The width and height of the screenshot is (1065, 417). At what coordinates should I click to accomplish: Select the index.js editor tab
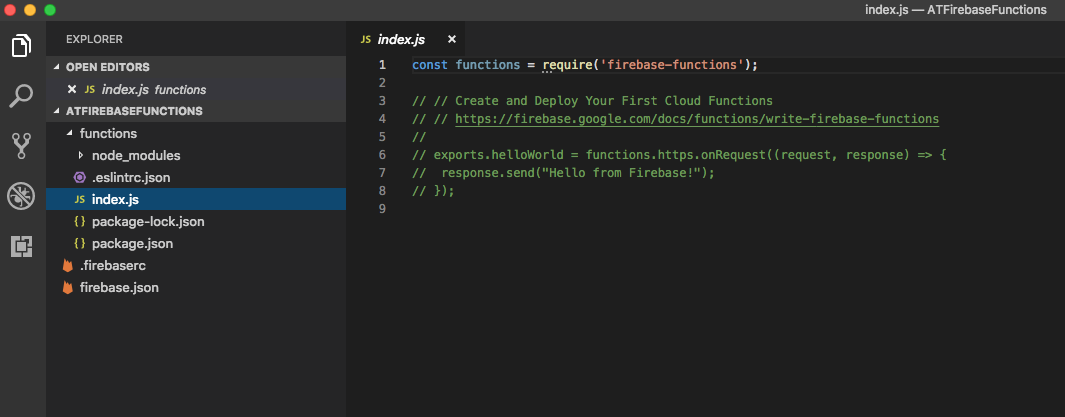coord(400,39)
